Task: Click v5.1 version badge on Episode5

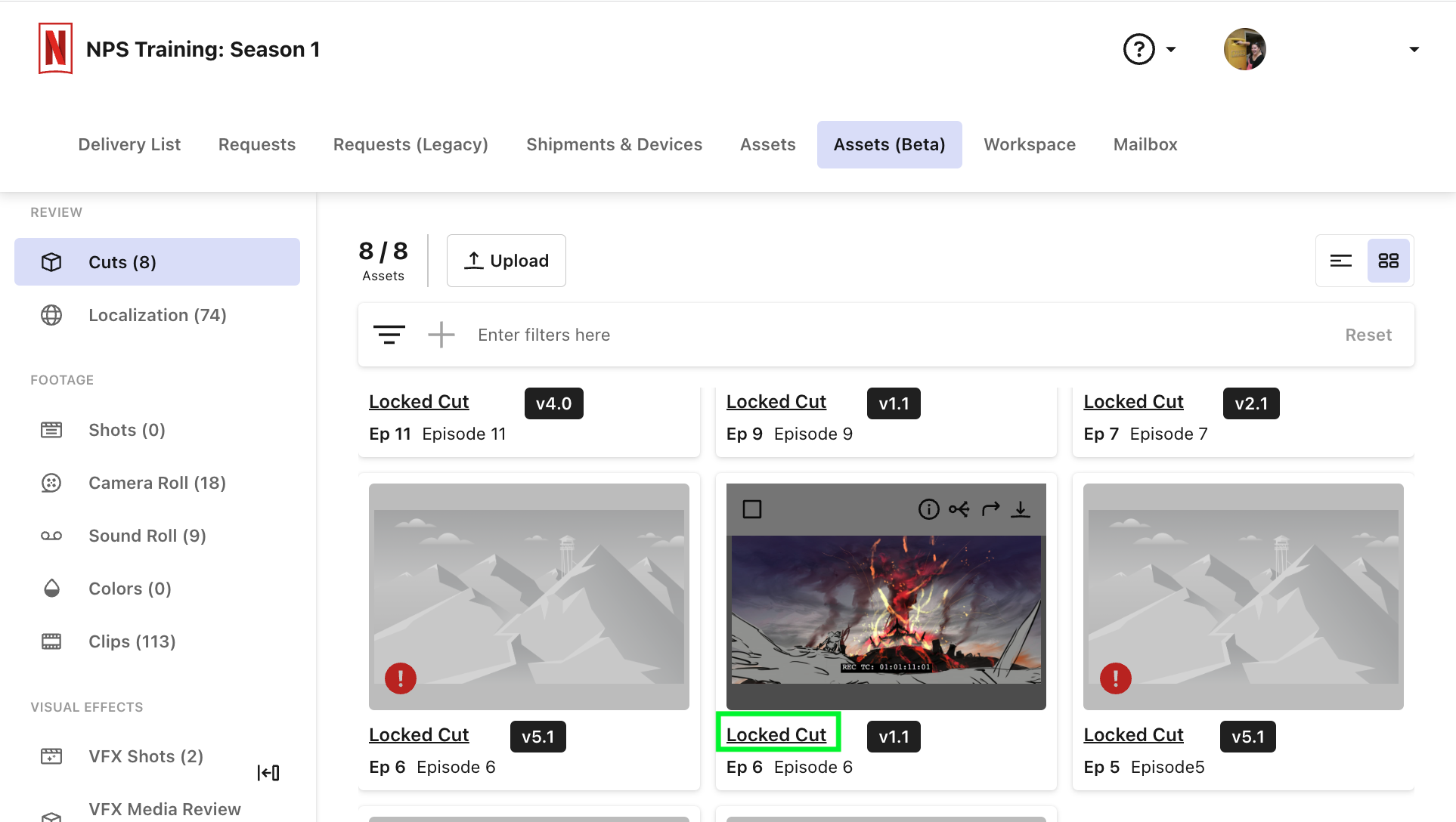Action: [1248, 737]
